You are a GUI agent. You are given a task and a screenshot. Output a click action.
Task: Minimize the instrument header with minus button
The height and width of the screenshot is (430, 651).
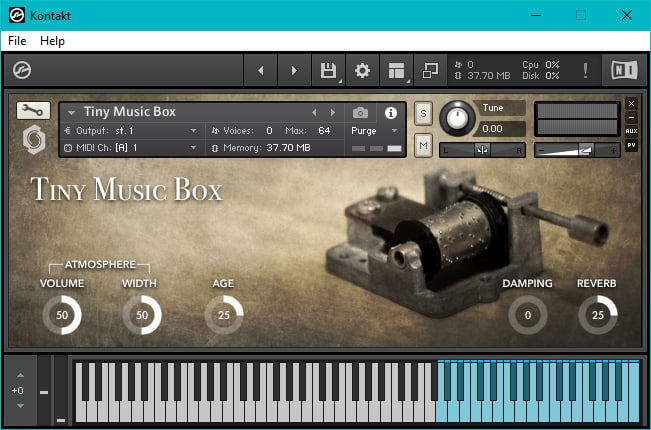(631, 117)
